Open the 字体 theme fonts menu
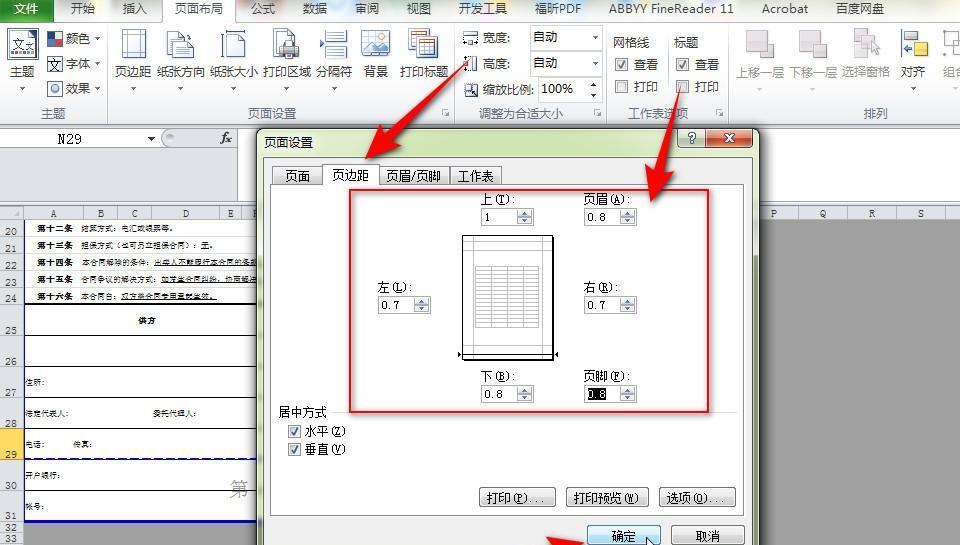960x545 pixels. coord(74,64)
